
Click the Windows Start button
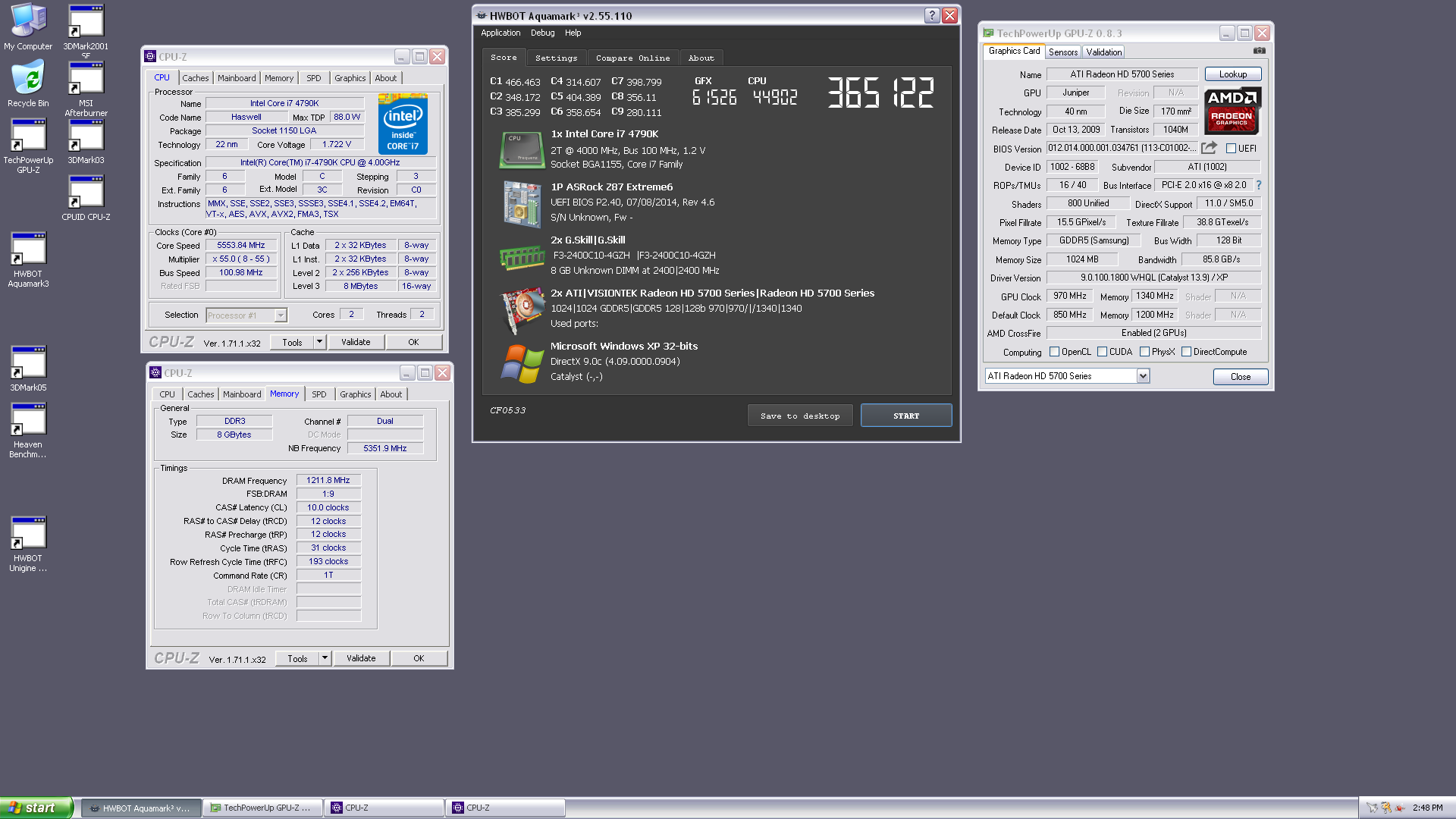(36, 808)
